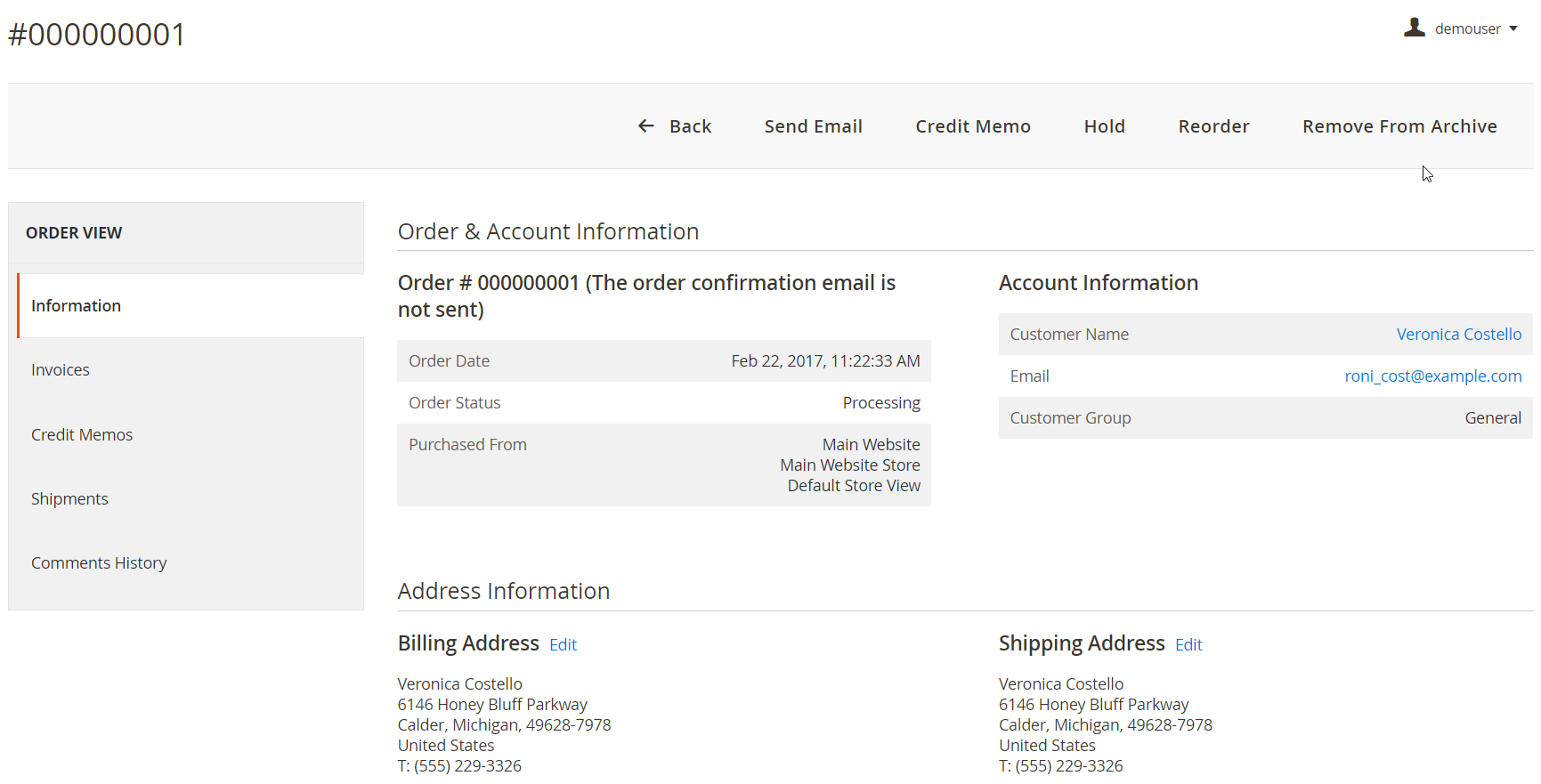
Task: Click the Reorder button
Action: tap(1213, 126)
